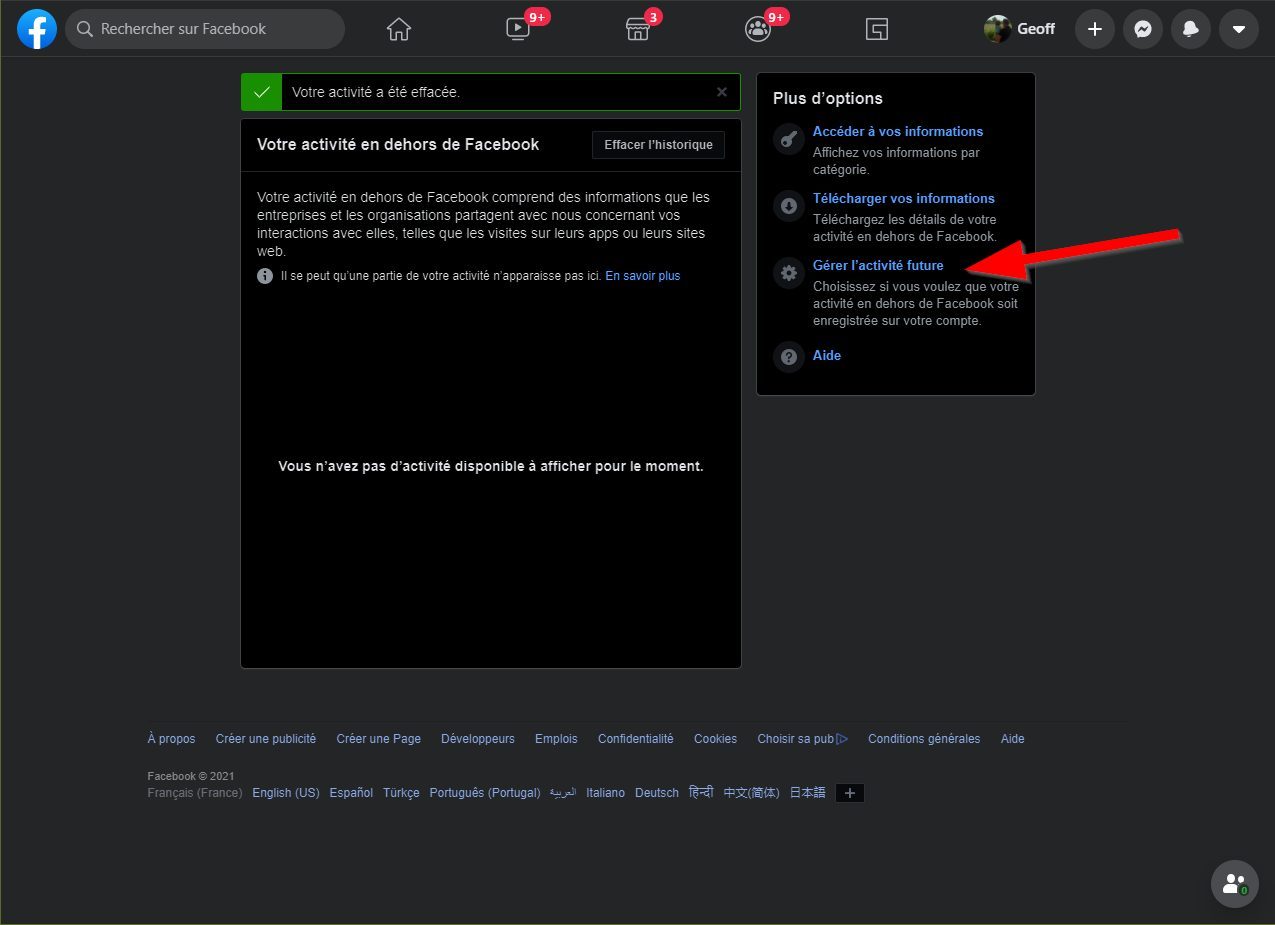Open Geoff's profile
The image size is (1275, 925).
tap(1020, 29)
